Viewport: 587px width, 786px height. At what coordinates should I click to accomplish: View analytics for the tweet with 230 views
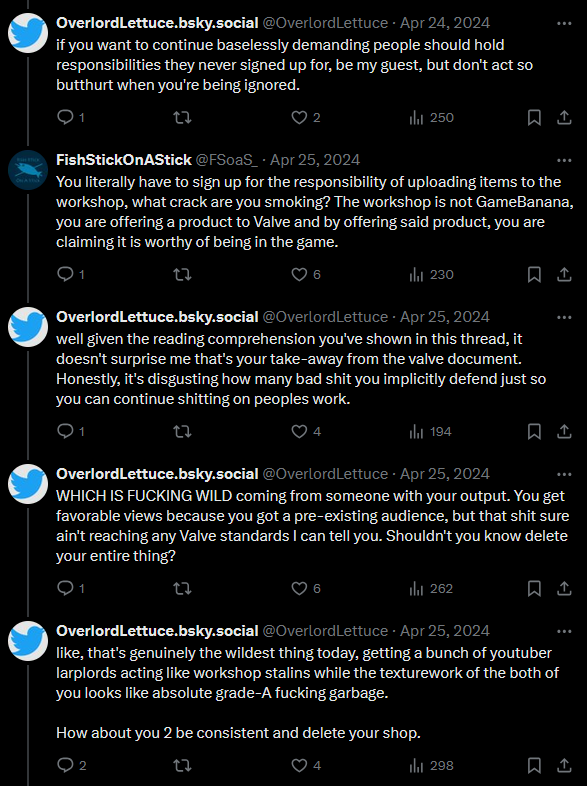pos(431,275)
